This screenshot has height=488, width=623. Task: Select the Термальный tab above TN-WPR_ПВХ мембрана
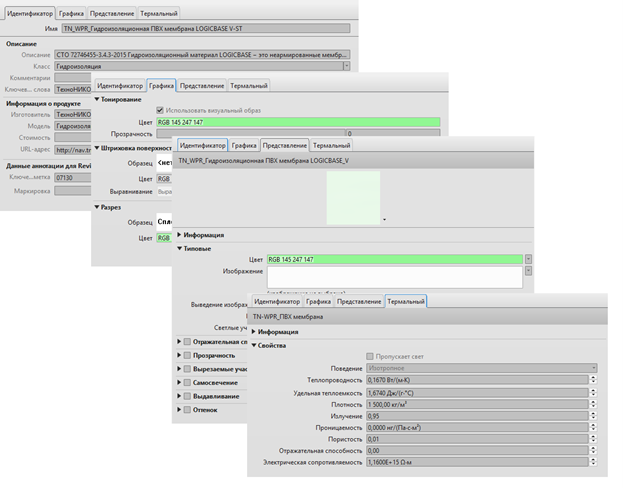406,301
